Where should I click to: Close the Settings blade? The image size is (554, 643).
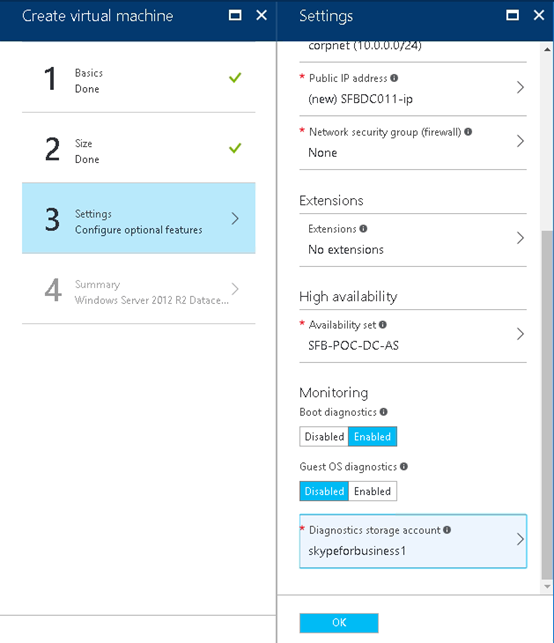(539, 16)
